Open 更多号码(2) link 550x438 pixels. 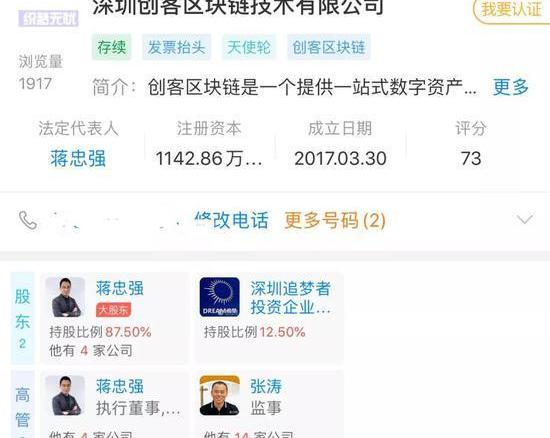pos(335,220)
